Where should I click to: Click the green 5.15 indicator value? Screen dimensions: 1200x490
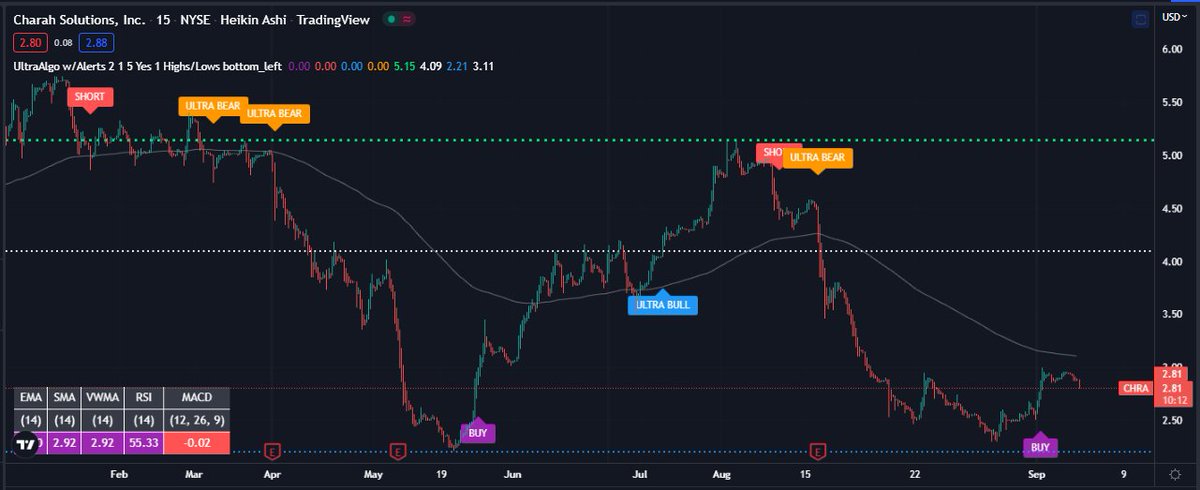coord(403,66)
